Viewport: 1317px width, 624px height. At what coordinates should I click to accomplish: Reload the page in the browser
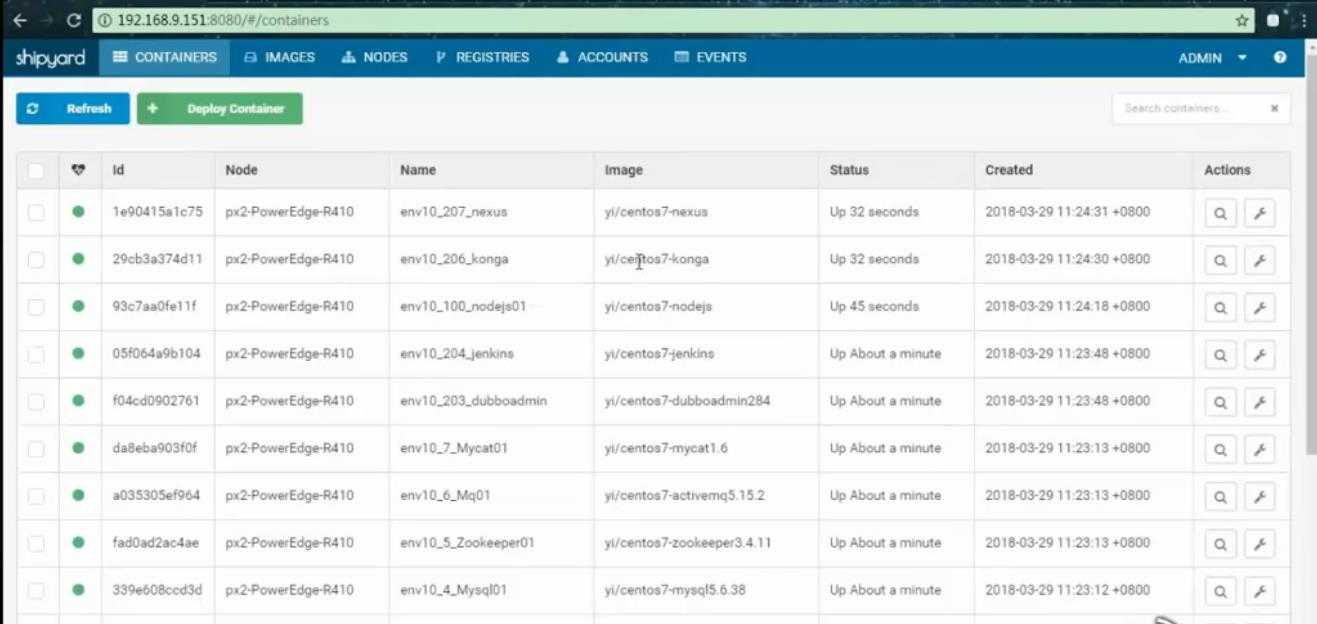coord(73,20)
